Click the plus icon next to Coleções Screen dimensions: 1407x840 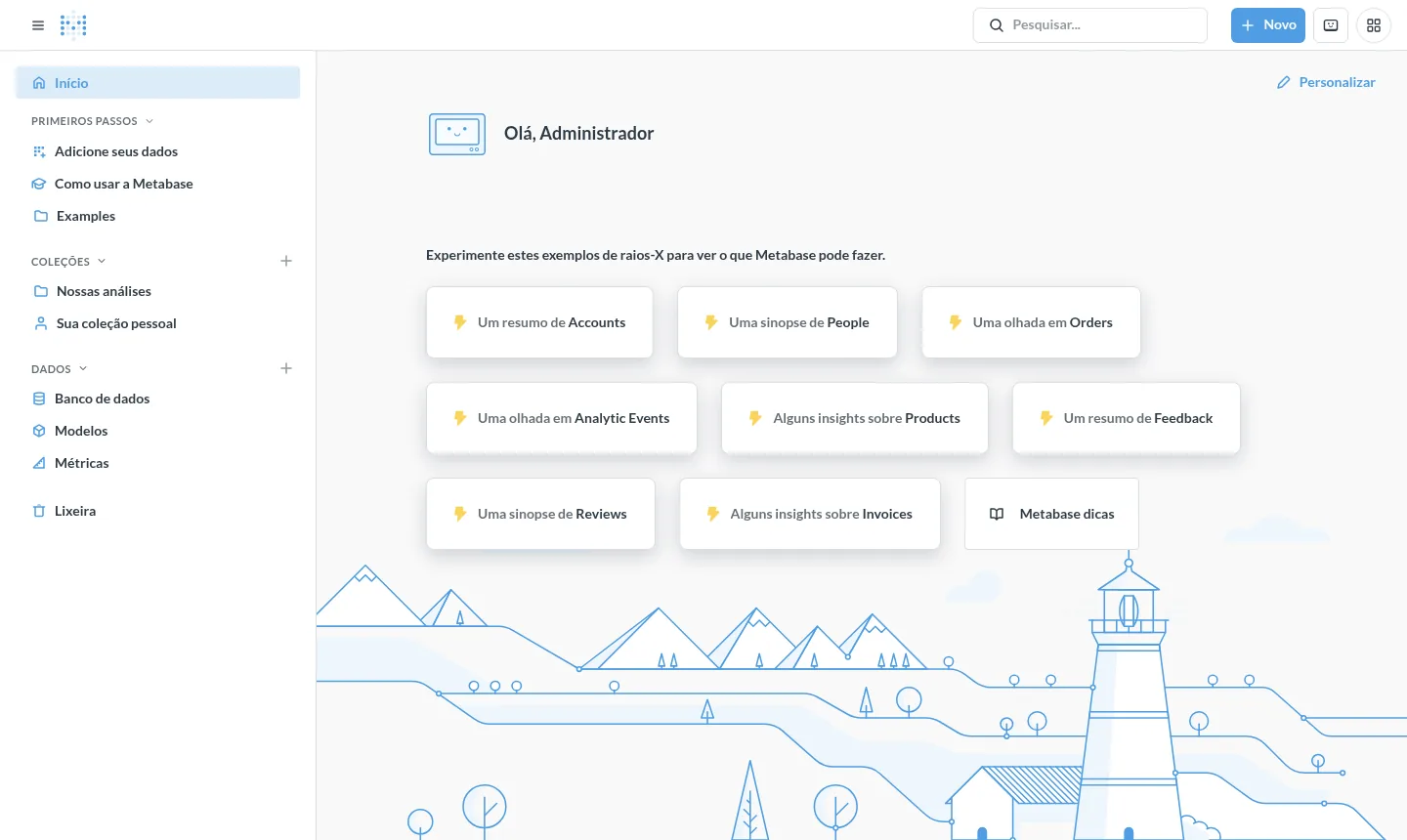(286, 261)
